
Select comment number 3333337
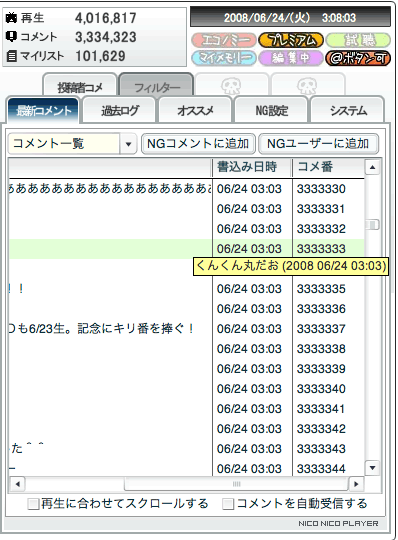(321, 329)
